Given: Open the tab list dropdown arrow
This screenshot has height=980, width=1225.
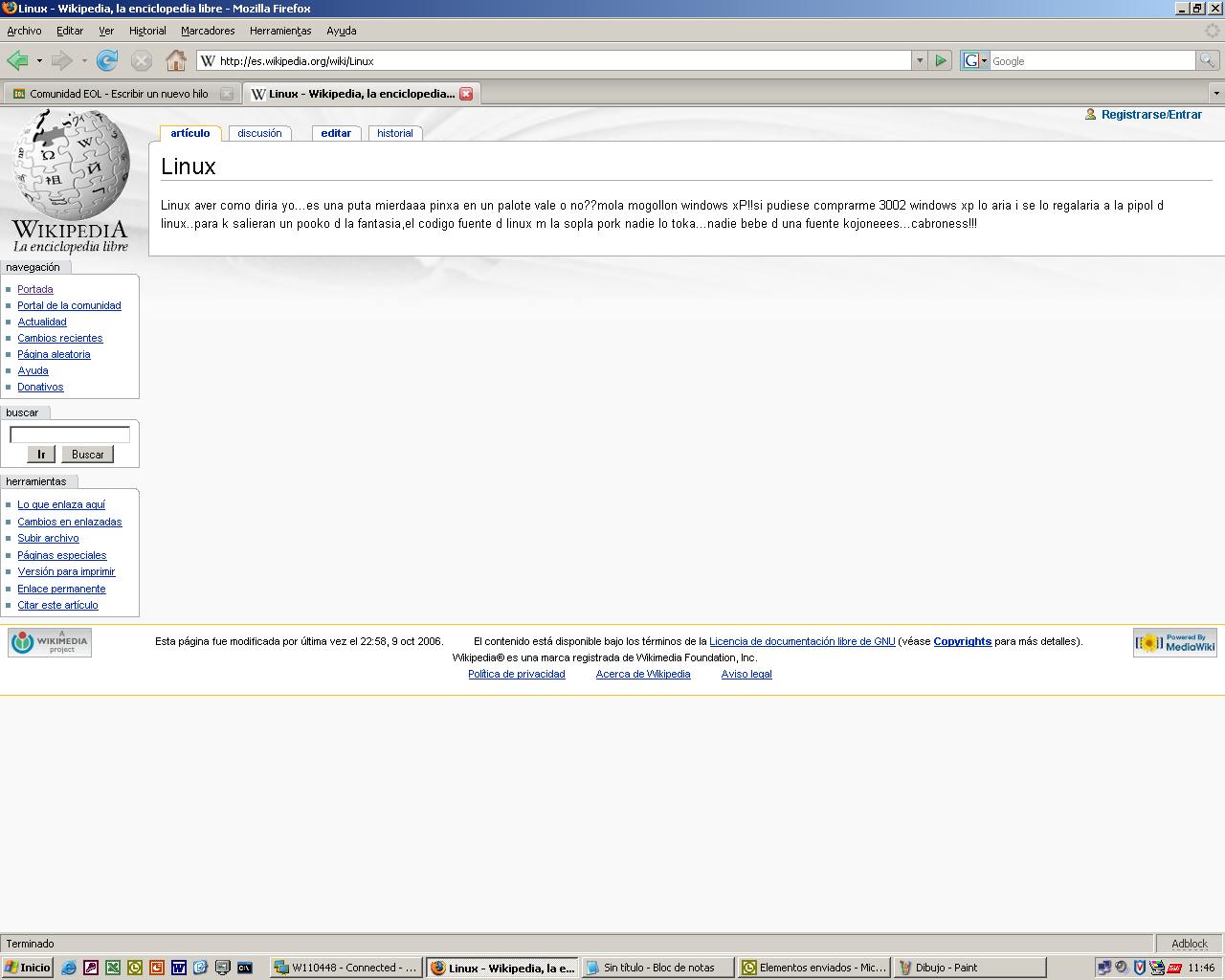Looking at the screenshot, I should [1216, 94].
